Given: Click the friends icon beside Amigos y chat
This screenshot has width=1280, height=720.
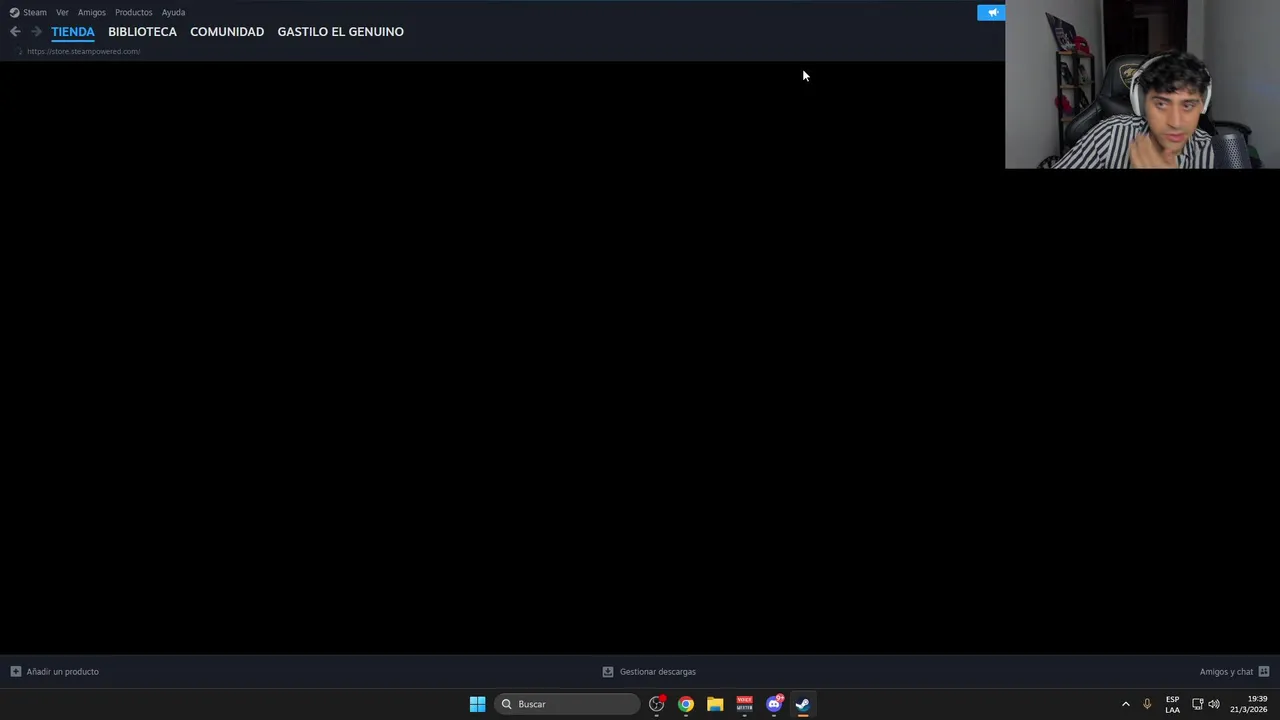Looking at the screenshot, I should (x=1264, y=672).
